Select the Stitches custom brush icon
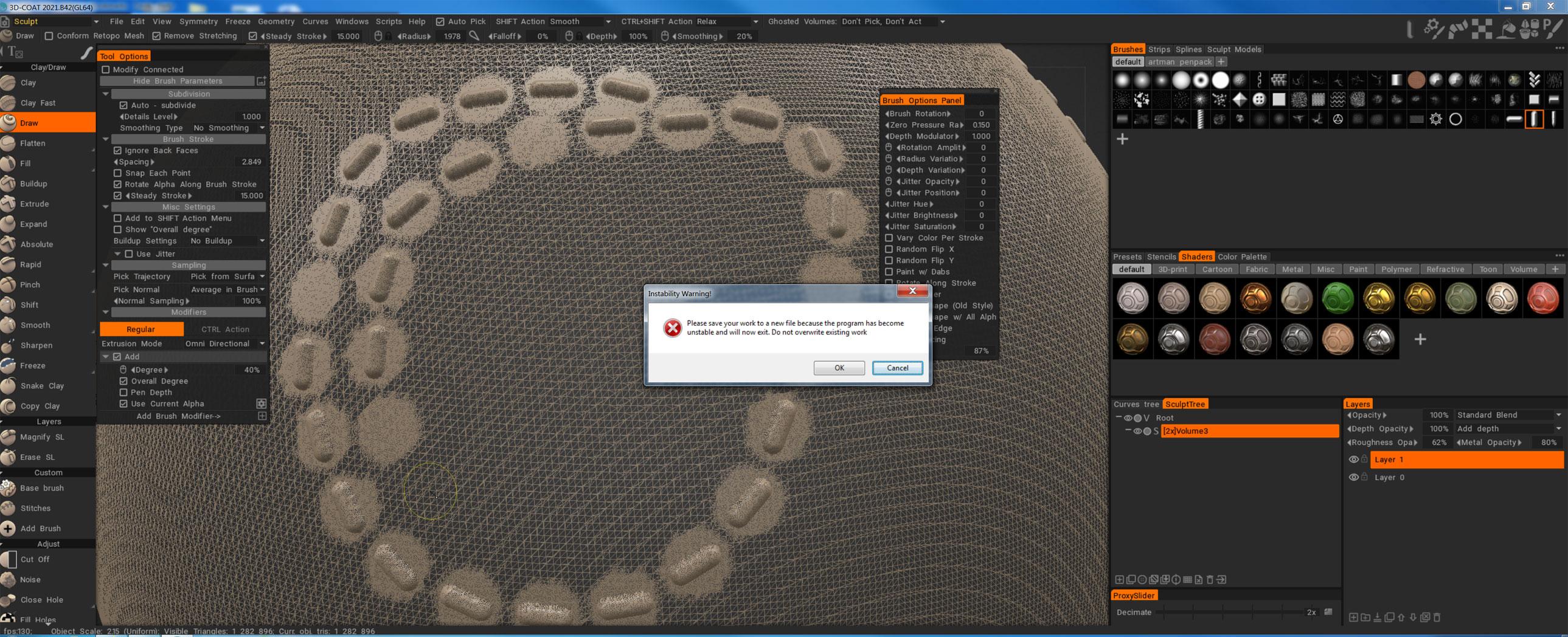Screen dimensions: 1568x637 (9, 509)
